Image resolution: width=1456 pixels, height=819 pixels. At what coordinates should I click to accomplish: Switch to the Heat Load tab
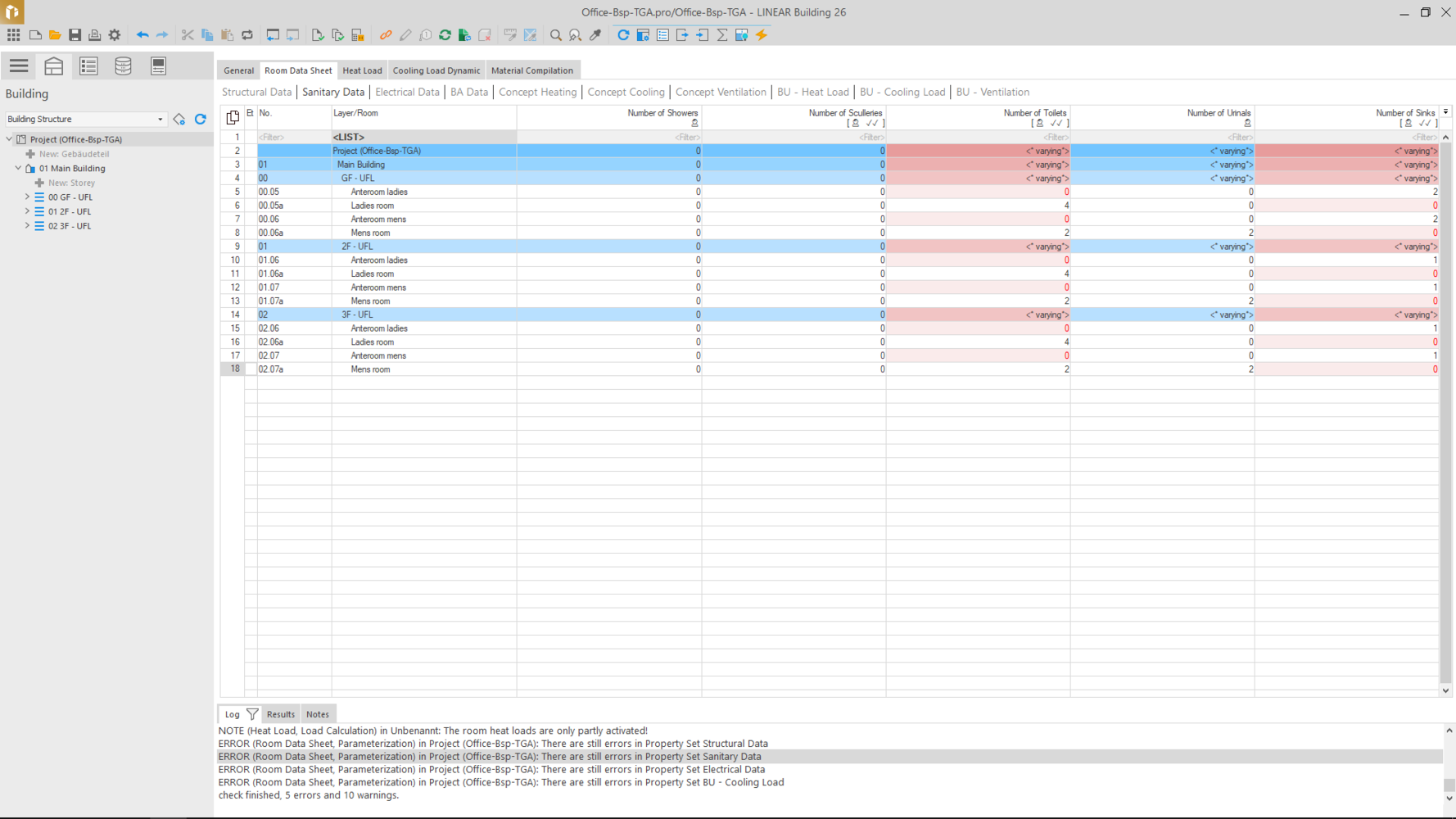point(362,70)
